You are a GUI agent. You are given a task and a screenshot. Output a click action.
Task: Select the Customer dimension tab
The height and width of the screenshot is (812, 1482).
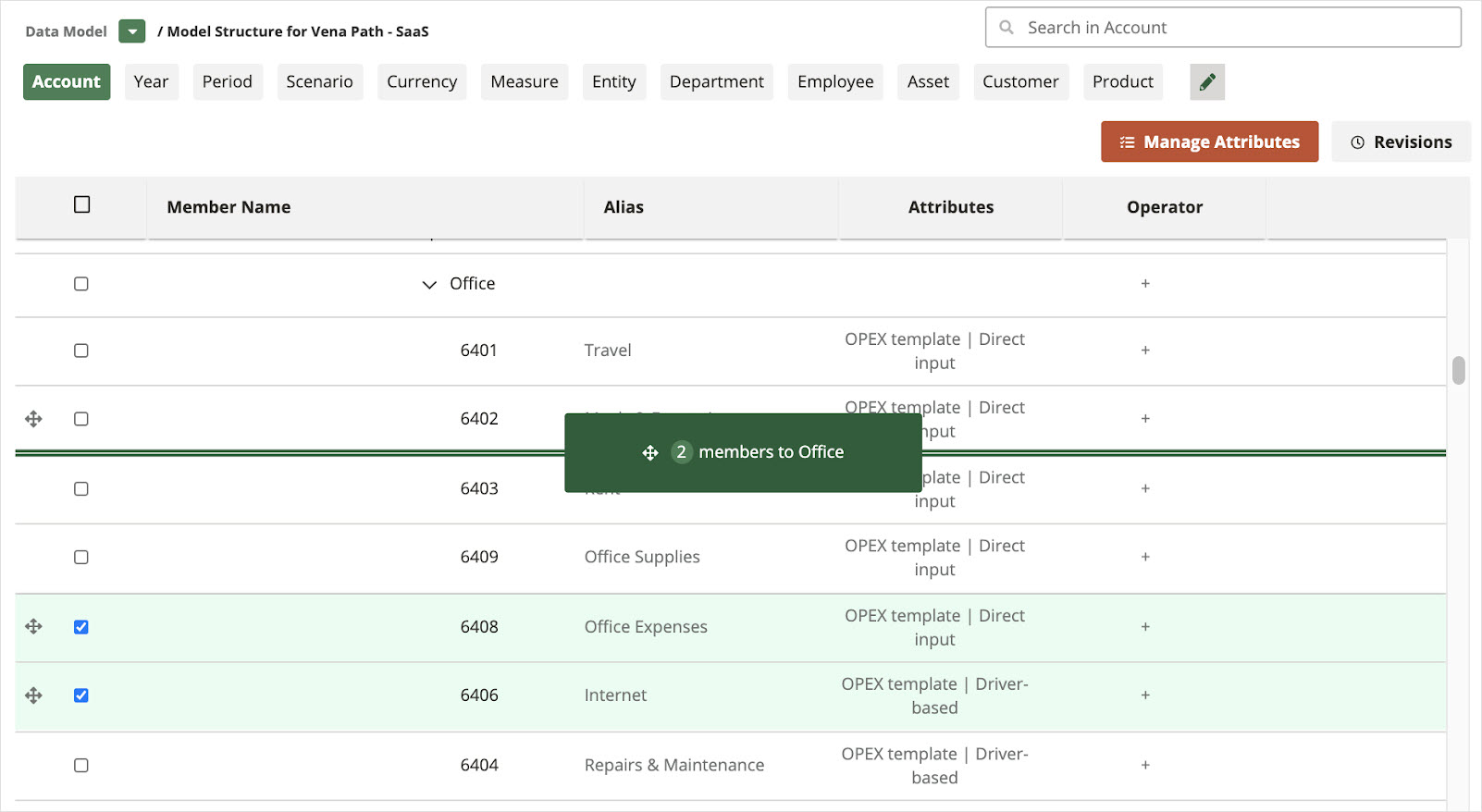(x=1020, y=82)
